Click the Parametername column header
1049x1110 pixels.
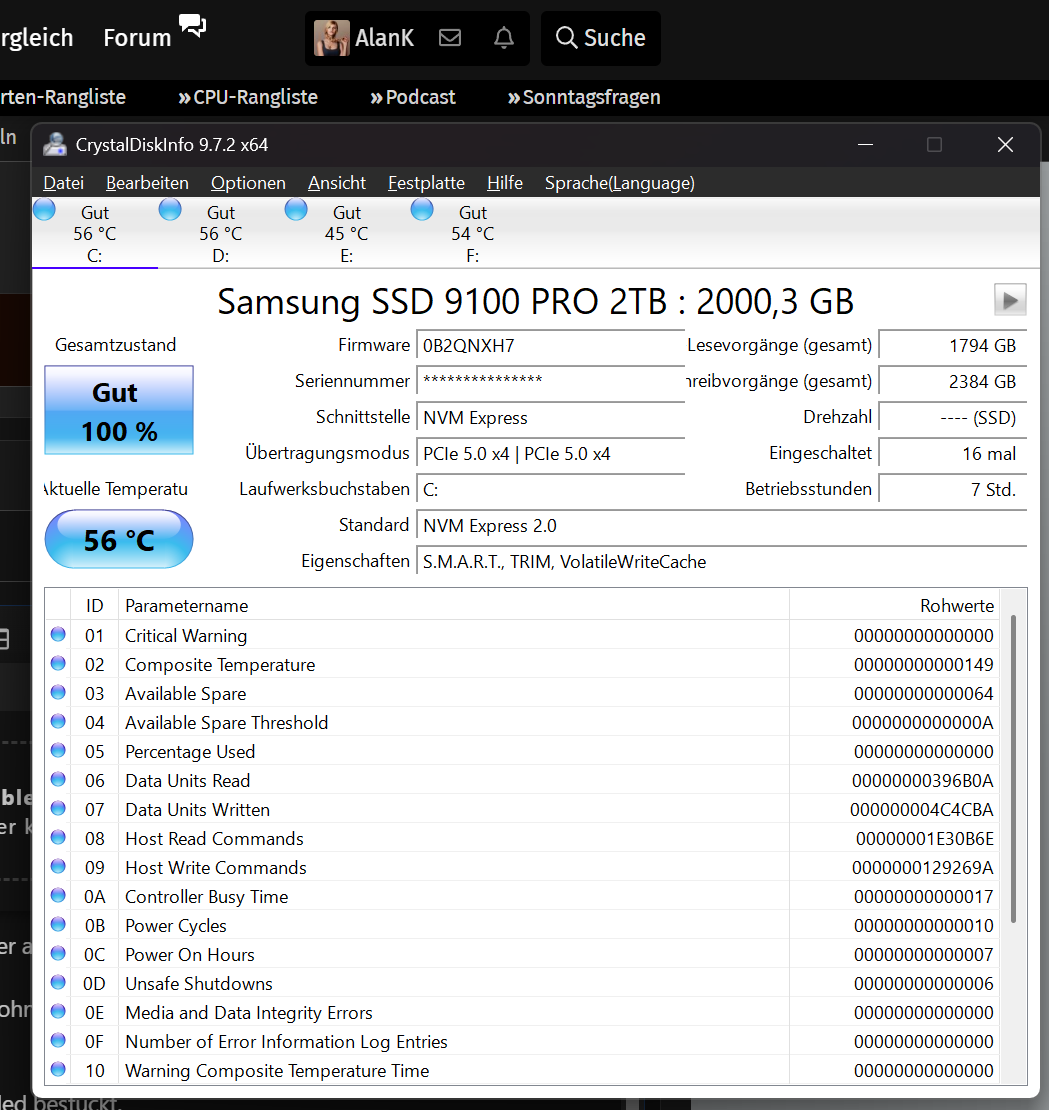pyautogui.click(x=454, y=605)
